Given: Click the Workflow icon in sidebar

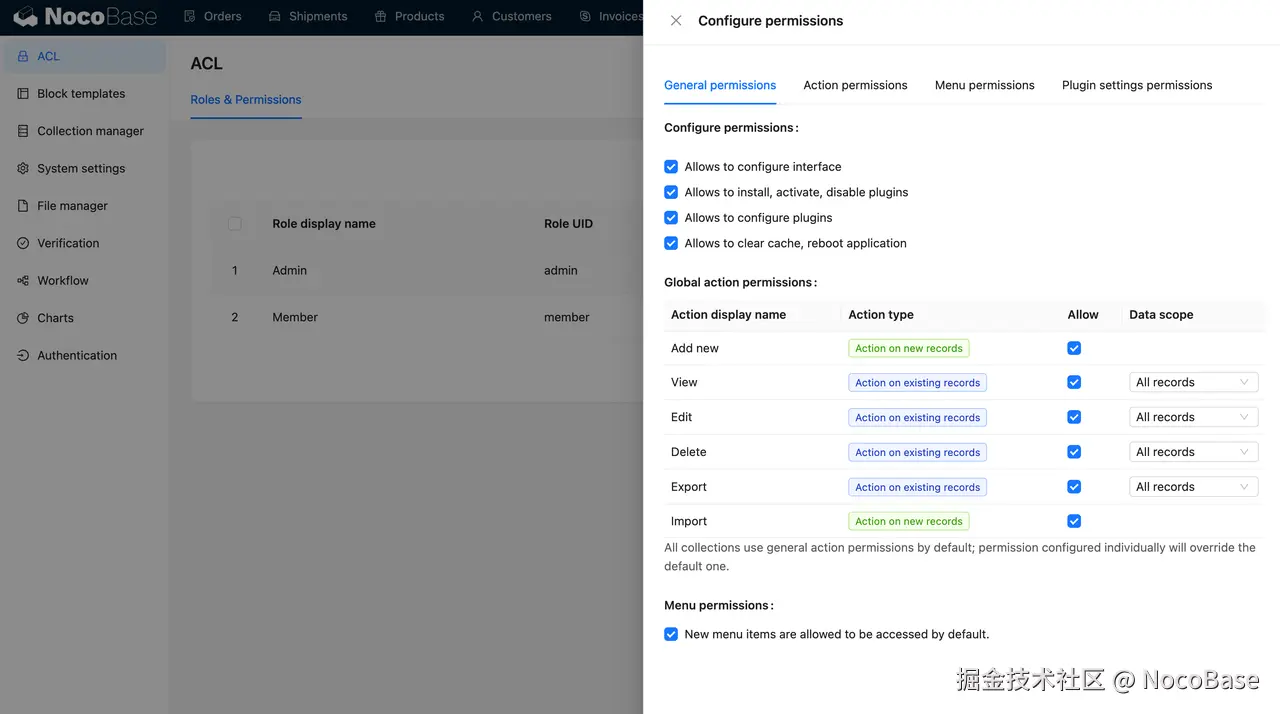Looking at the screenshot, I should 23,281.
